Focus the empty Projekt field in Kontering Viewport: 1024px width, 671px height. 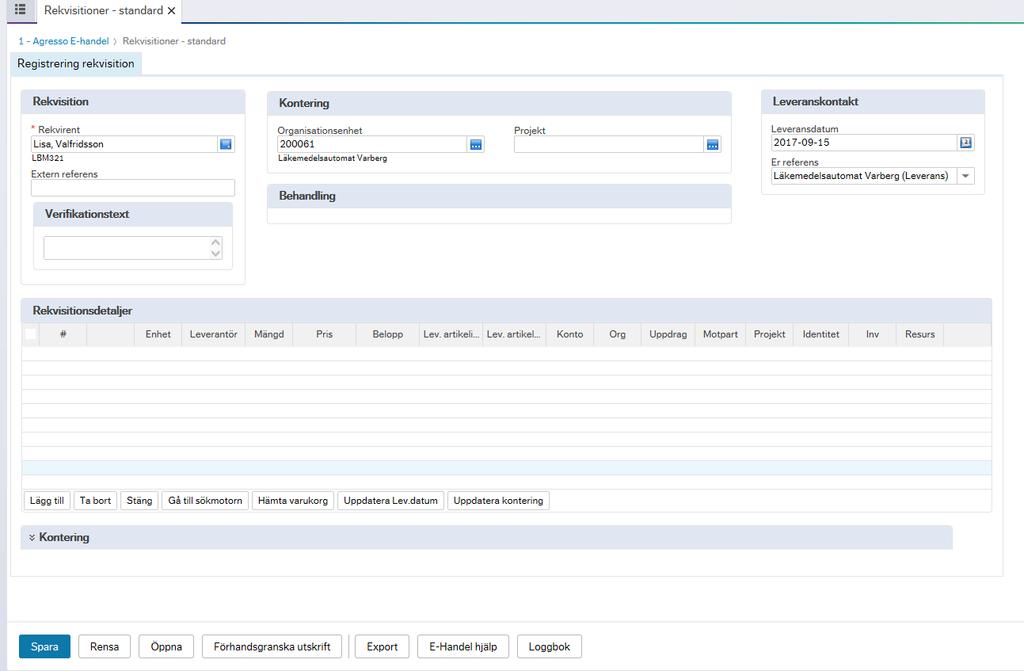coord(609,144)
